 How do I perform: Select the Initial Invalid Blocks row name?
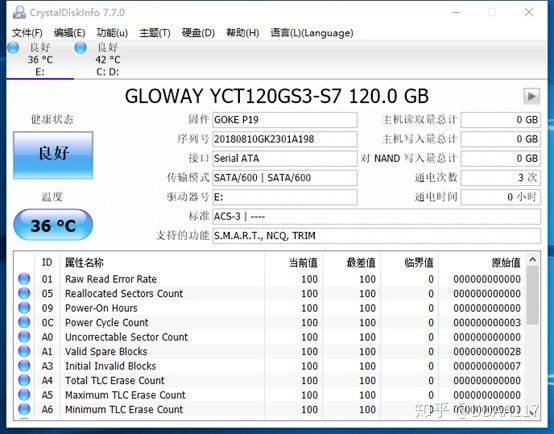tap(110, 366)
